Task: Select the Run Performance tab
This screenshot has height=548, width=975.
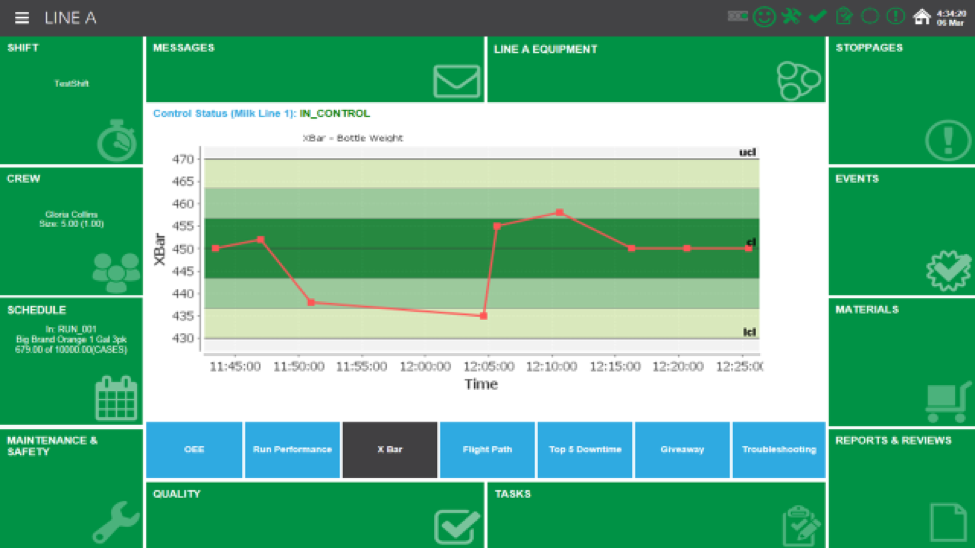Action: 292,450
